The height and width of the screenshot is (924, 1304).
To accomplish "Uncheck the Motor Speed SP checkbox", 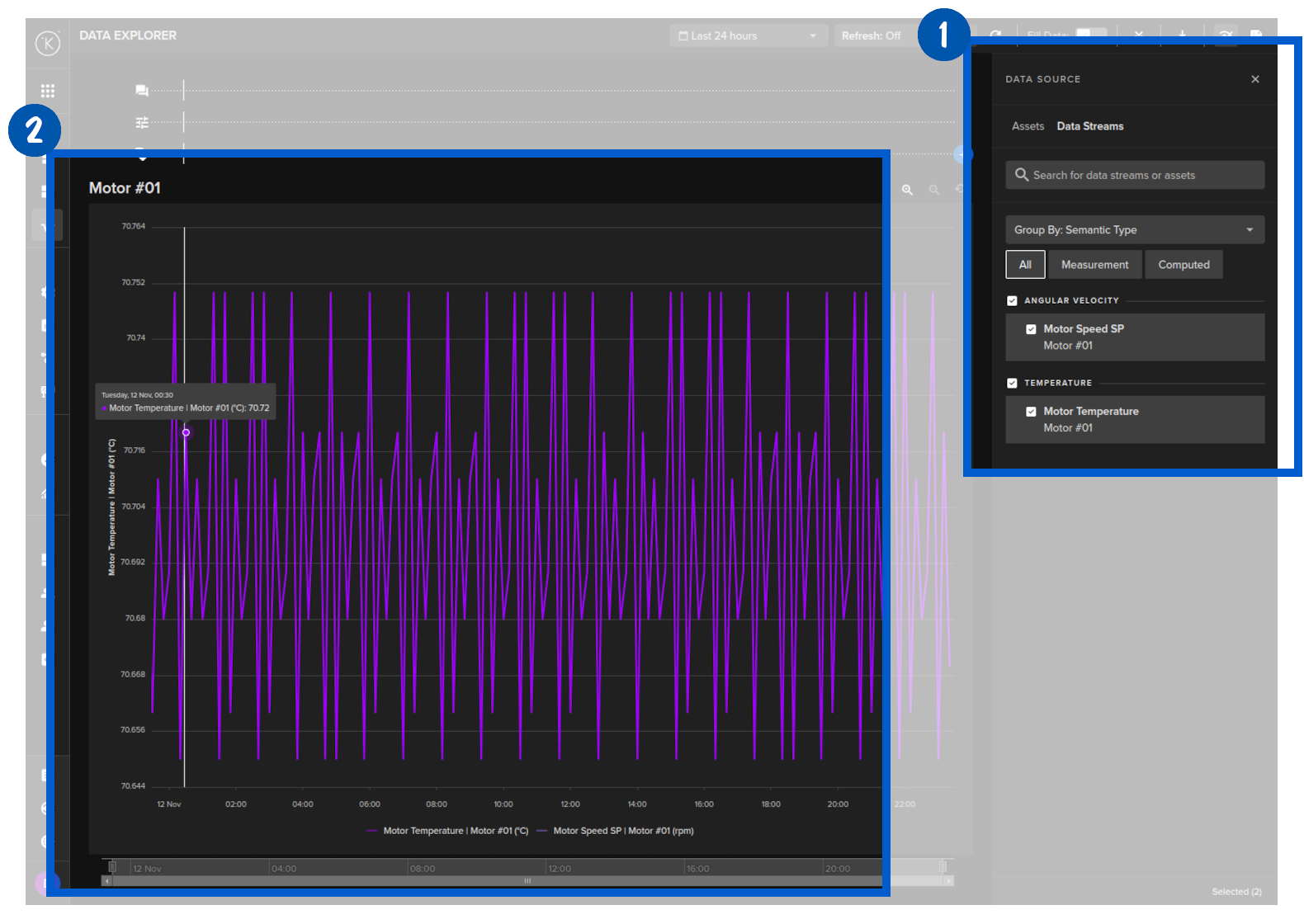I will (x=1031, y=329).
